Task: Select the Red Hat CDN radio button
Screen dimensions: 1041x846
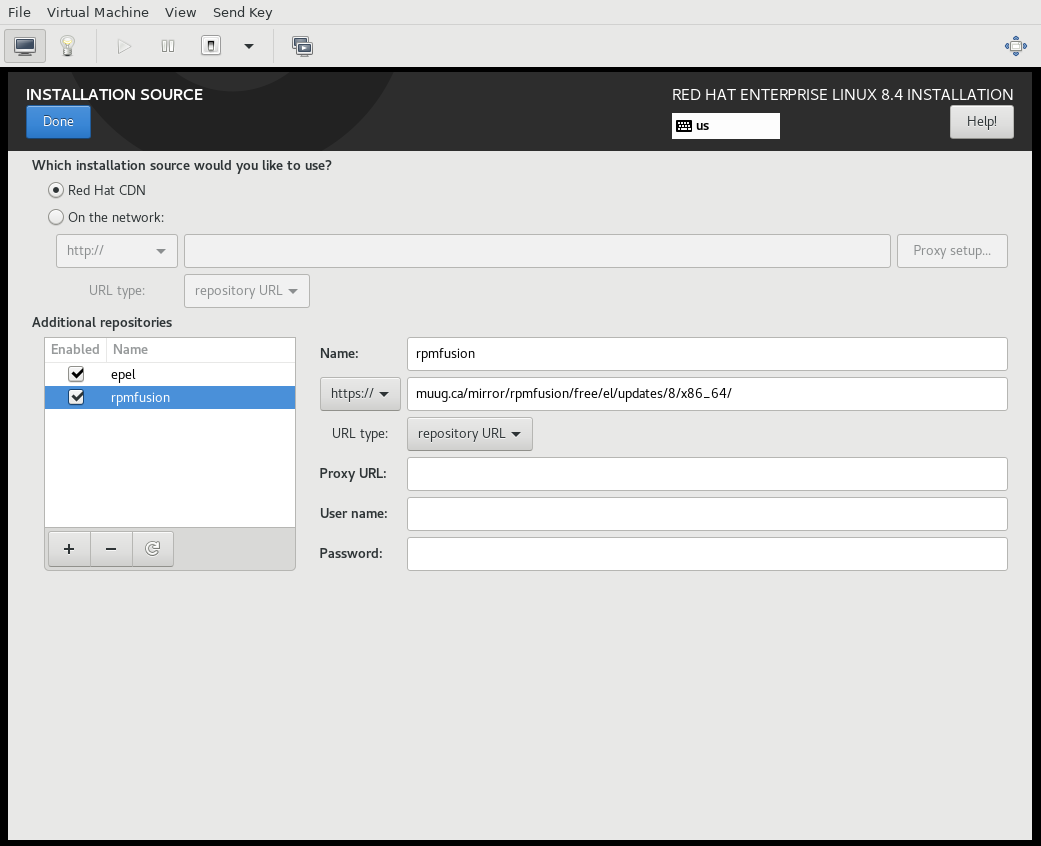Action: [x=56, y=190]
